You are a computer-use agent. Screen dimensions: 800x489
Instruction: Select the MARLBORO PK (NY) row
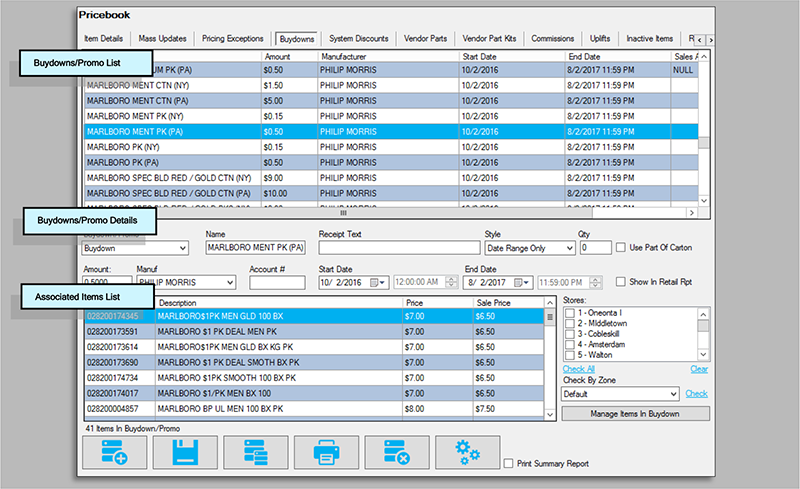(391, 147)
